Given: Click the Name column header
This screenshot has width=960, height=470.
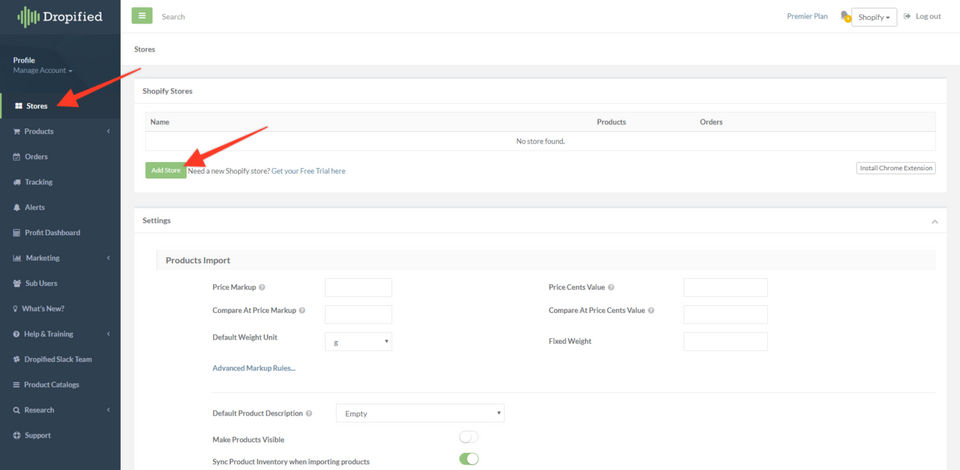Looking at the screenshot, I should point(160,122).
